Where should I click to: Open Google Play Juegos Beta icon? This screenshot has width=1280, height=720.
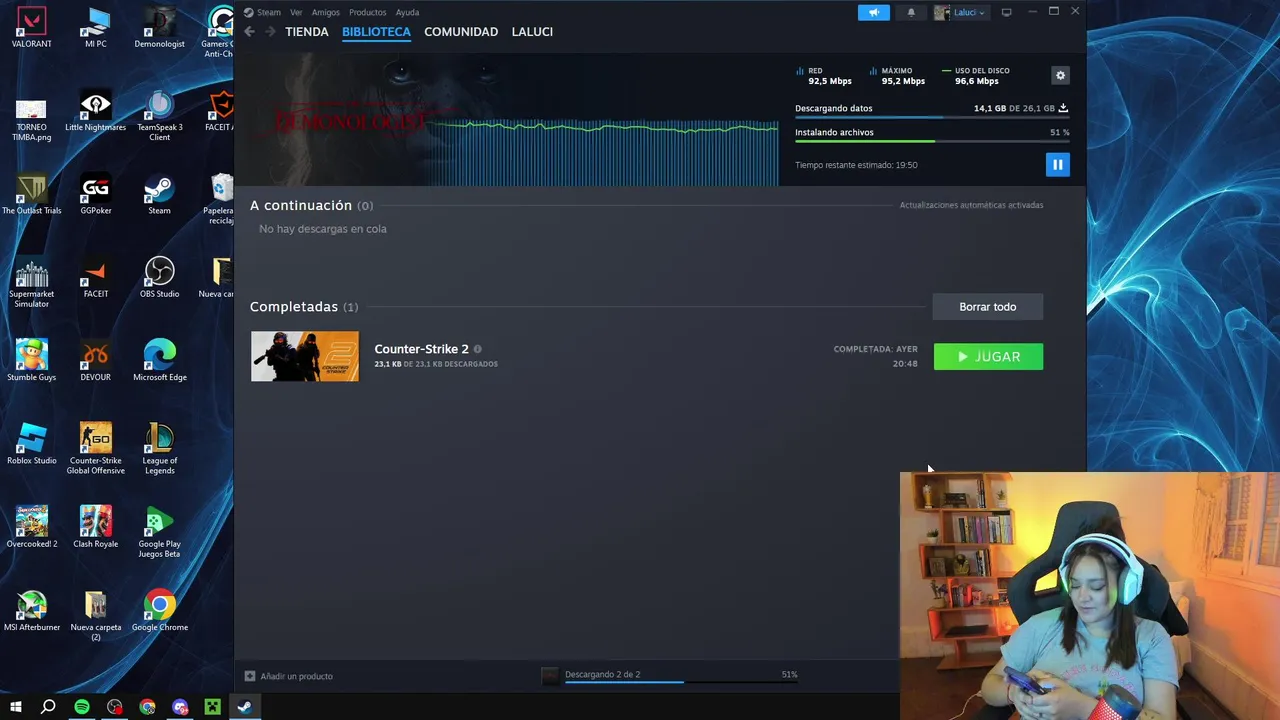160,532
